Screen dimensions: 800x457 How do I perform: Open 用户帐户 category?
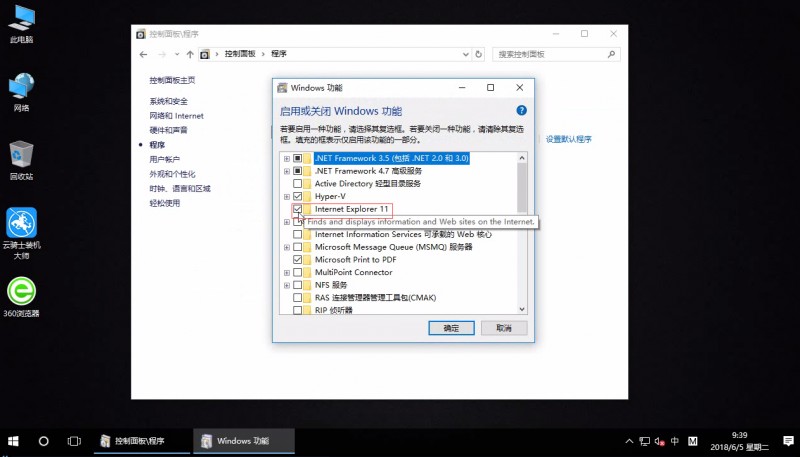[164, 159]
